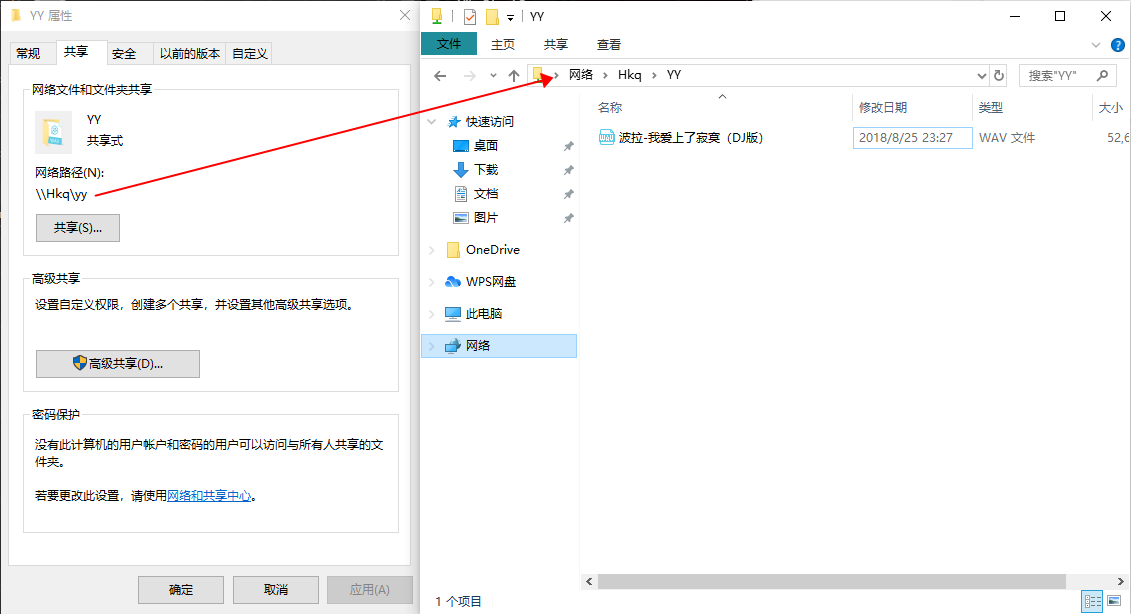The image size is (1131, 614).
Task: Click the Desktop folder icon
Action: (461, 146)
